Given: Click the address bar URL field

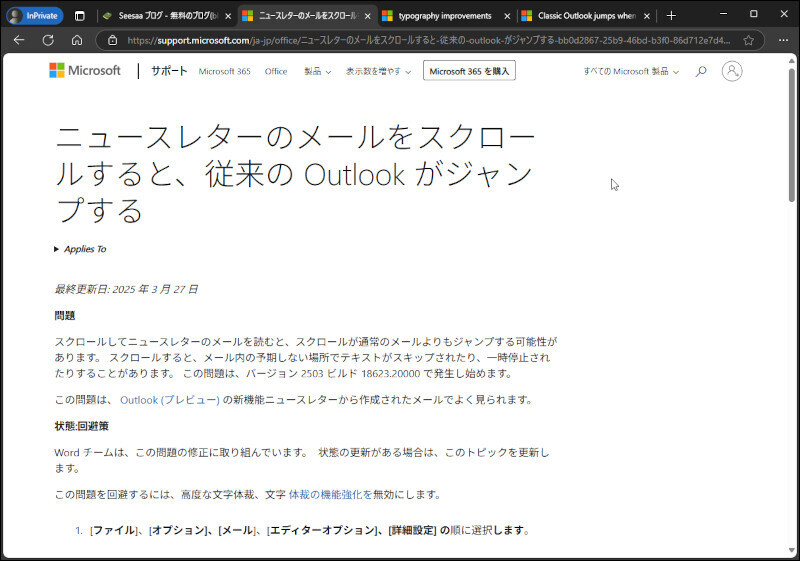Looking at the screenshot, I should [x=429, y=40].
